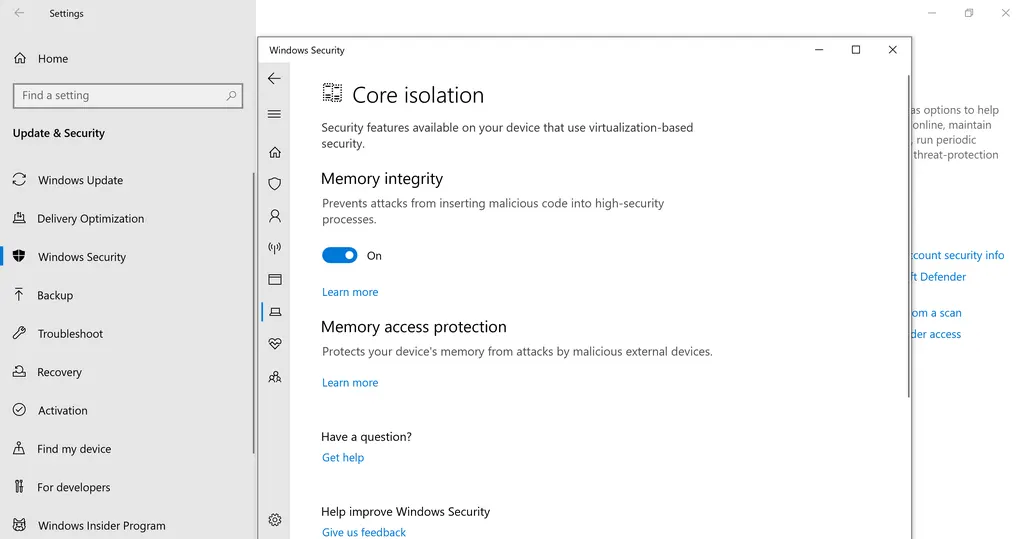The image size is (1024, 539).
Task: Click the Core isolation chip icon
Action: click(332, 93)
